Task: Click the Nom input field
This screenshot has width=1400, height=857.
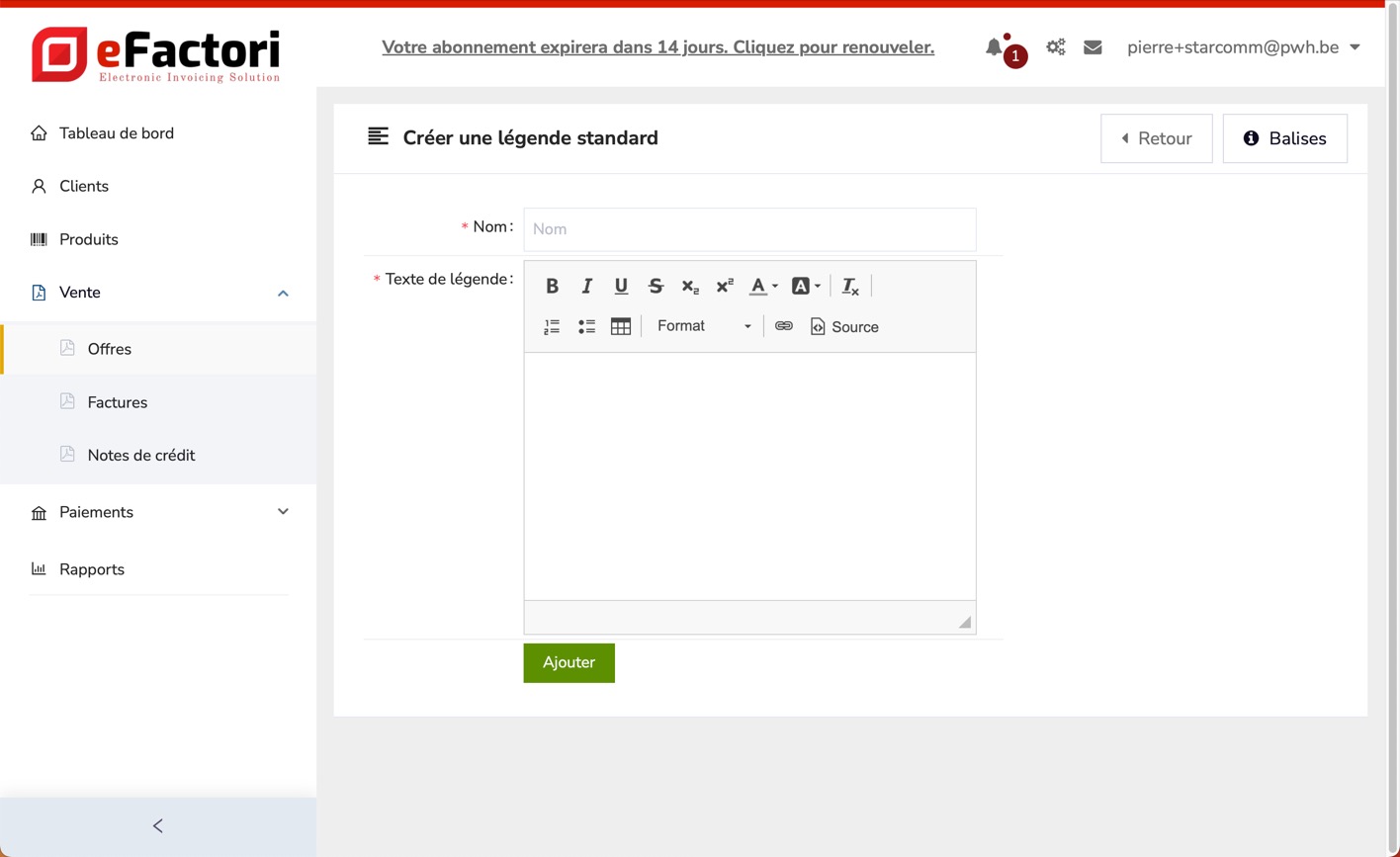Action: [749, 229]
